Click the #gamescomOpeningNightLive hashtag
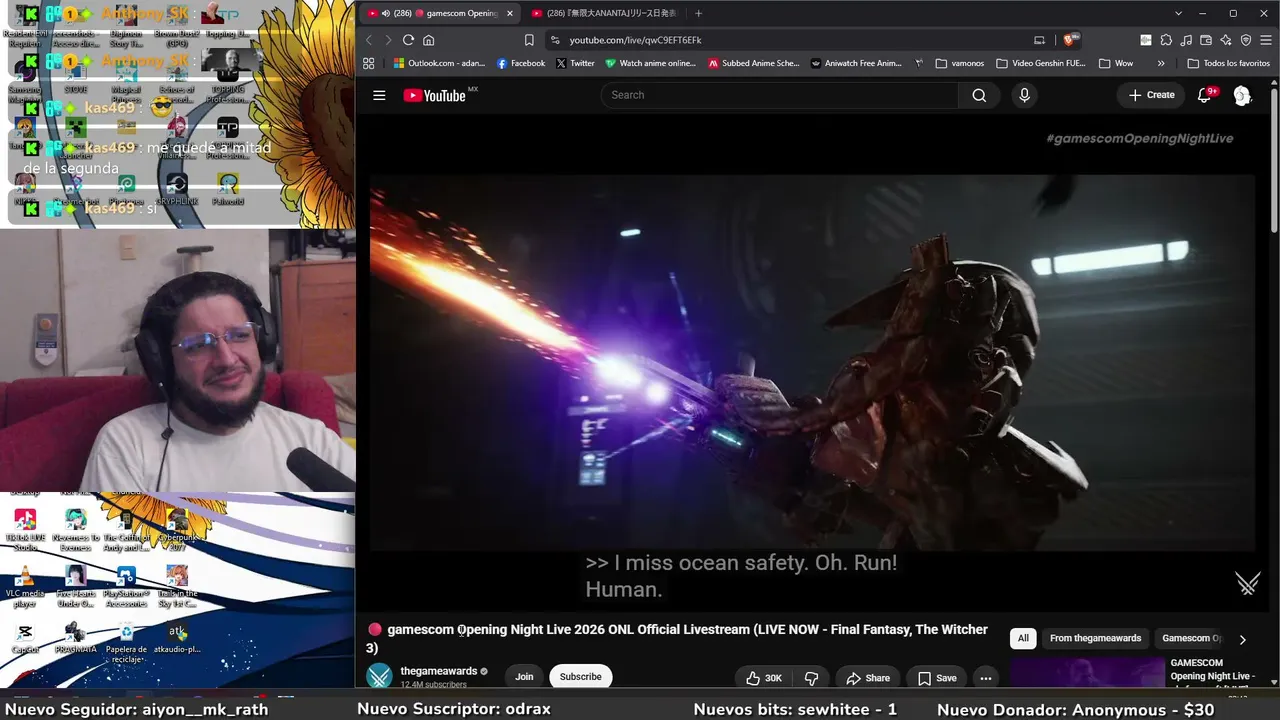The width and height of the screenshot is (1280, 720). coord(1139,138)
